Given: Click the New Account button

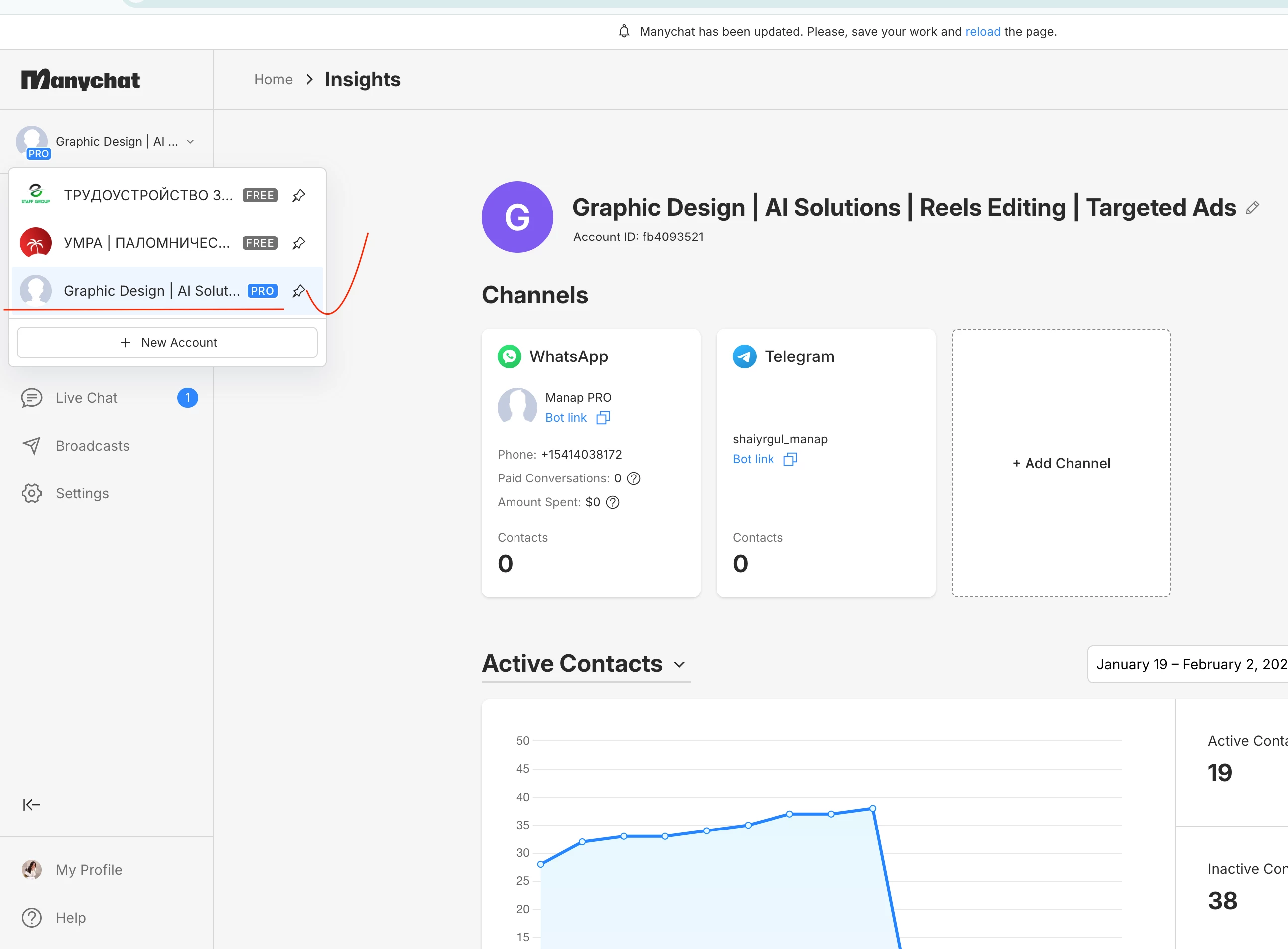Looking at the screenshot, I should (167, 343).
